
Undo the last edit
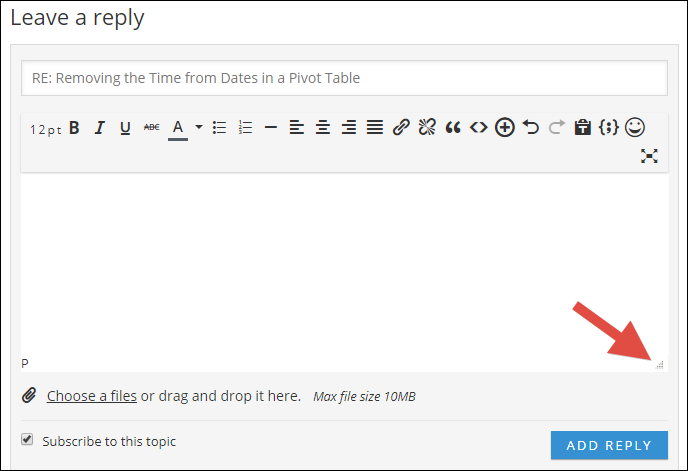[530, 127]
